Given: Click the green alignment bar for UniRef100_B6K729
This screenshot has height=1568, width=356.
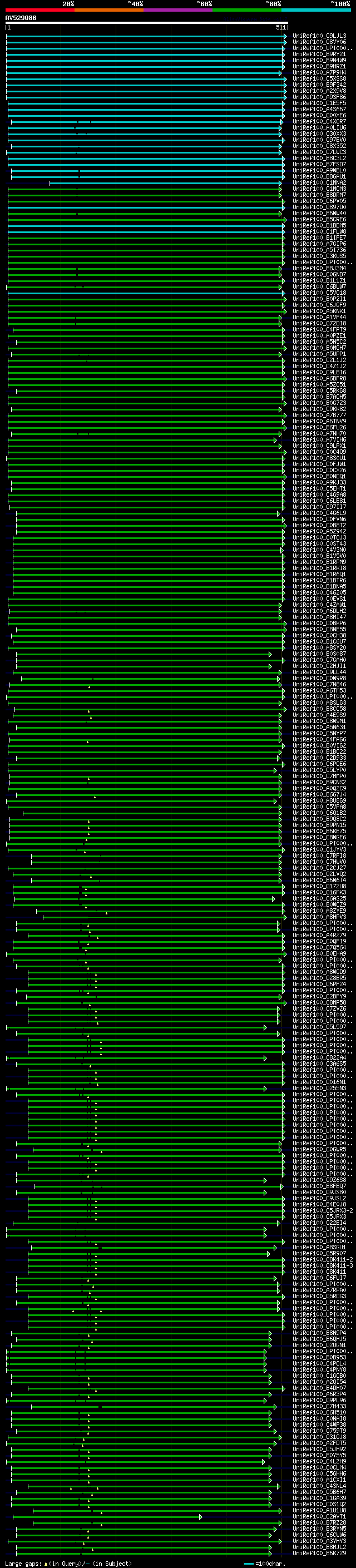Looking at the screenshot, I should [144, 1555].
